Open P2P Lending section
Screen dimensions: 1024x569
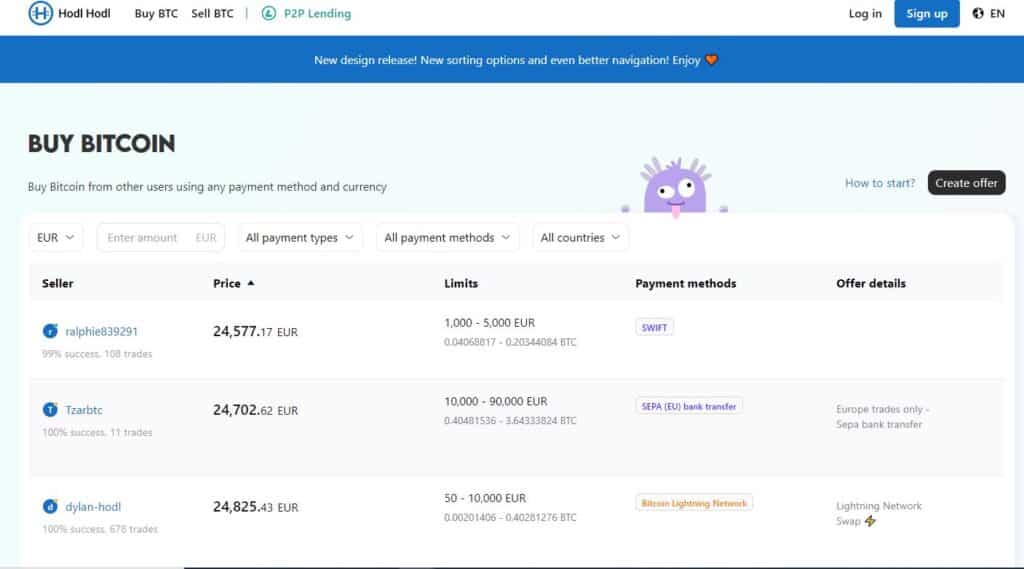click(317, 13)
